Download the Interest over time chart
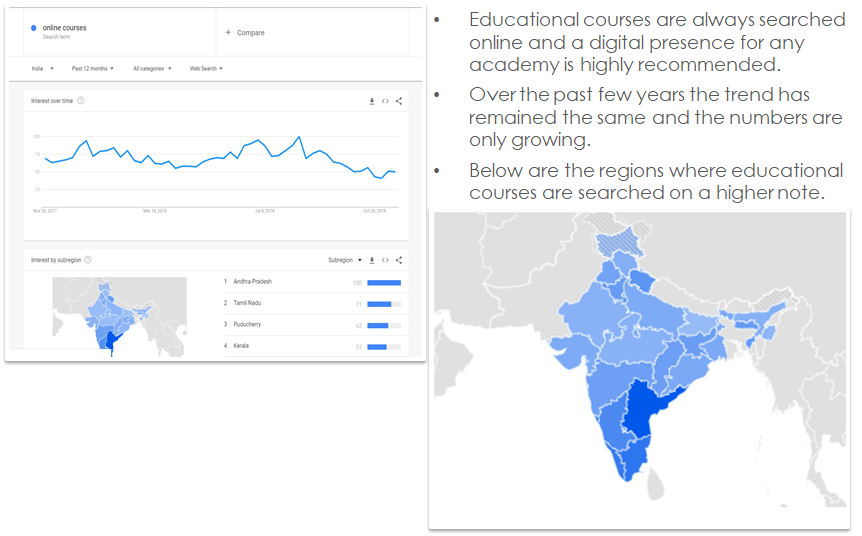This screenshot has height=536, width=862. 372,101
